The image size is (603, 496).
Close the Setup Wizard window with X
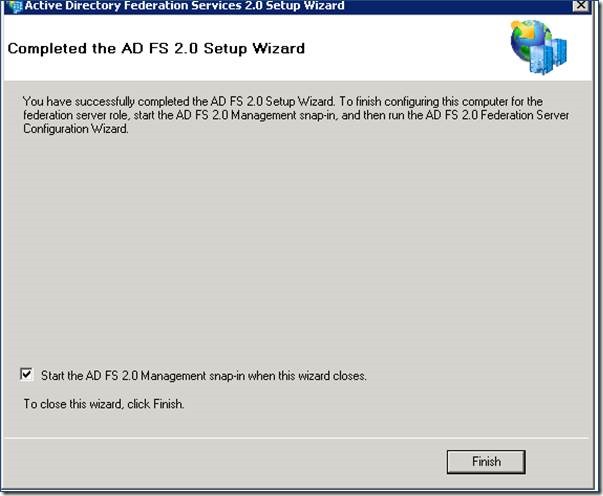coord(581,5)
